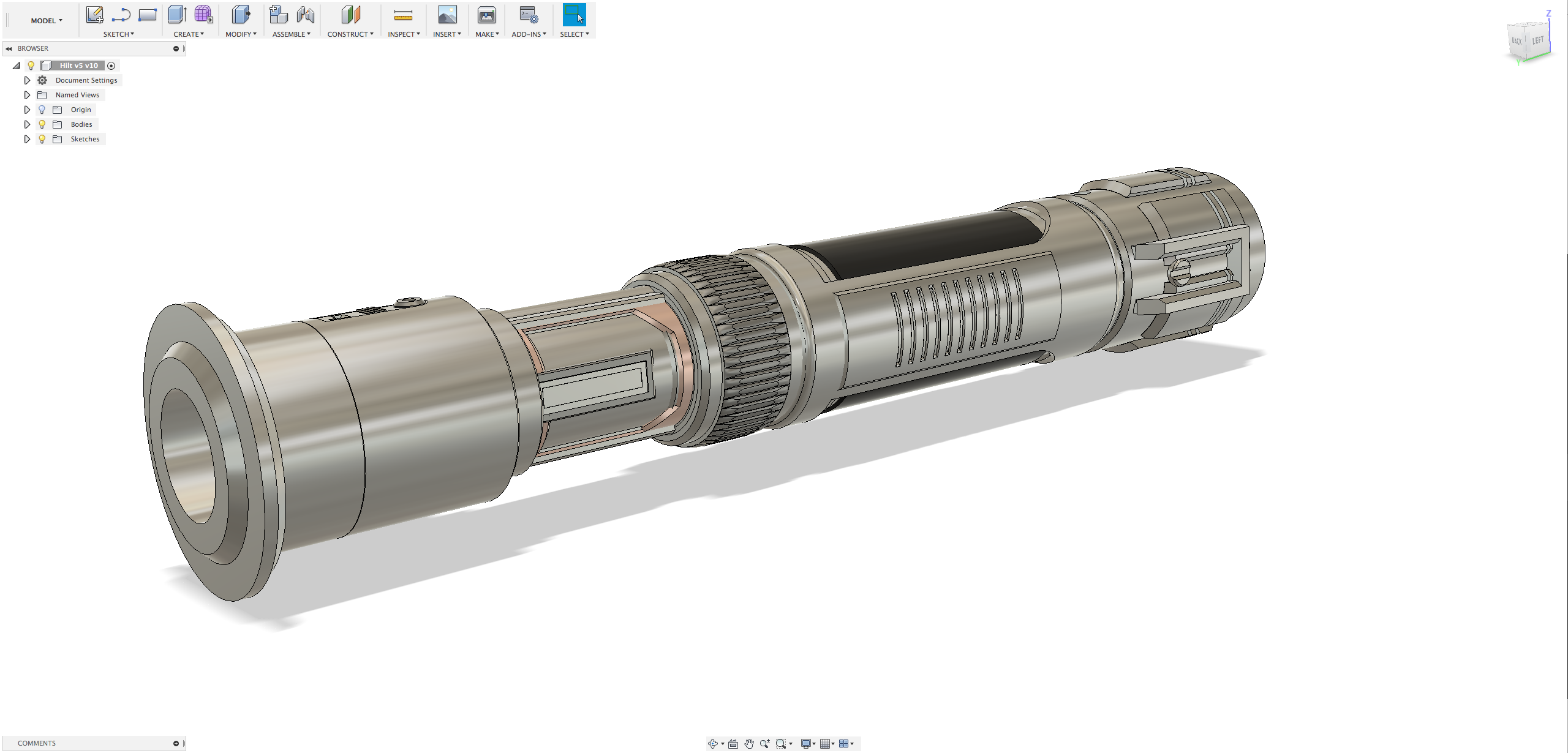Collapse the Hilt v5 v10 root node
1568x753 pixels.
pyautogui.click(x=17, y=66)
